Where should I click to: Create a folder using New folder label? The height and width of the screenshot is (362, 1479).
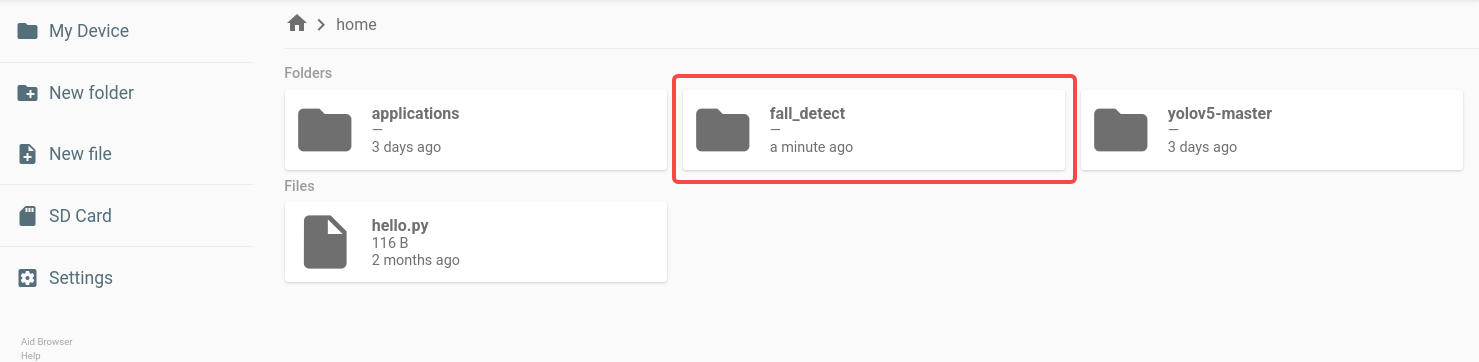91,93
